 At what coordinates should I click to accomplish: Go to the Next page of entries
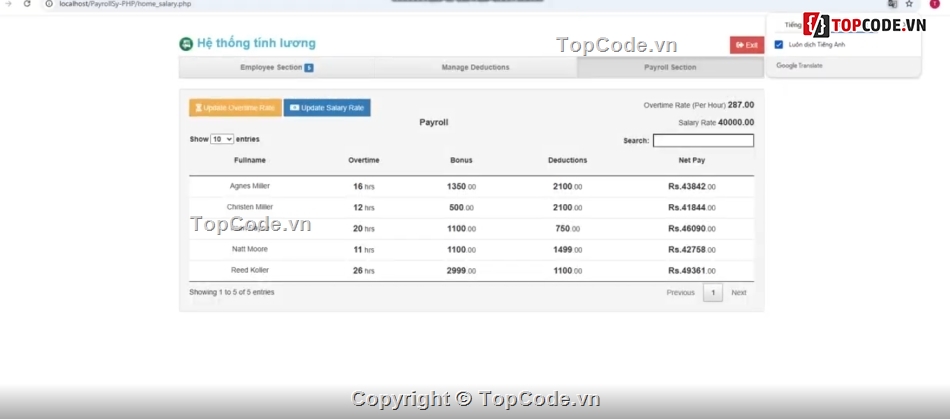(x=738, y=293)
